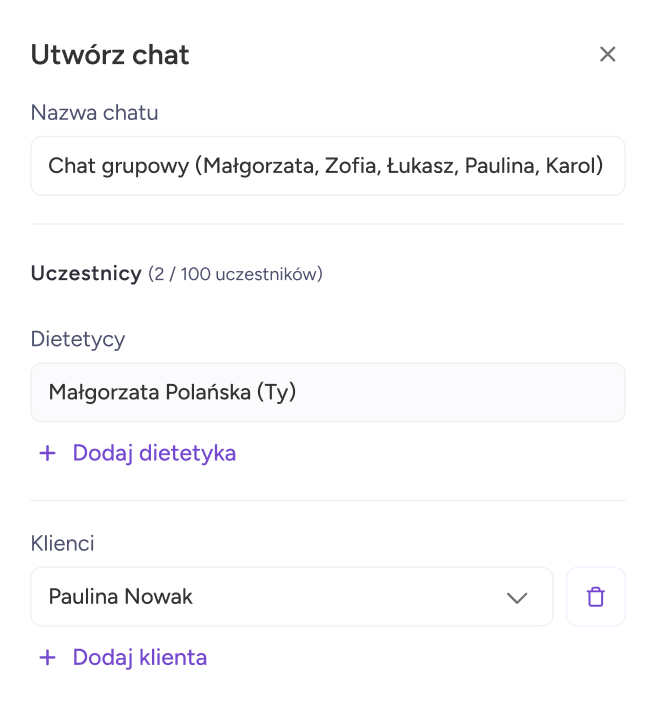Click the Klienci label
This screenshot has width=656, height=719.
63,544
